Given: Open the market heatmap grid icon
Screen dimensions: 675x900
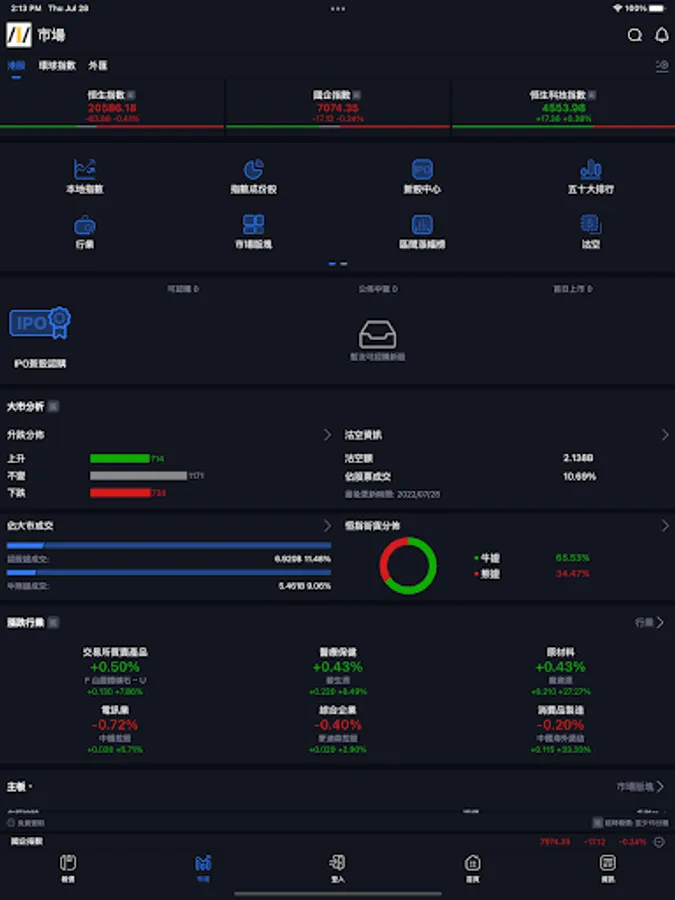Looking at the screenshot, I should pyautogui.click(x=254, y=224).
